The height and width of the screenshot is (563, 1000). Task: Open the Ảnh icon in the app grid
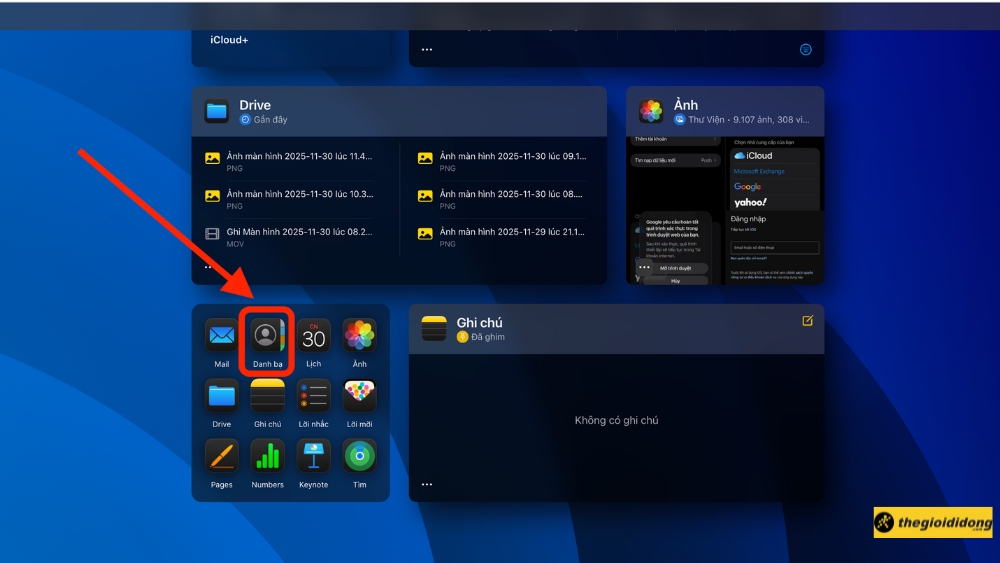click(360, 336)
